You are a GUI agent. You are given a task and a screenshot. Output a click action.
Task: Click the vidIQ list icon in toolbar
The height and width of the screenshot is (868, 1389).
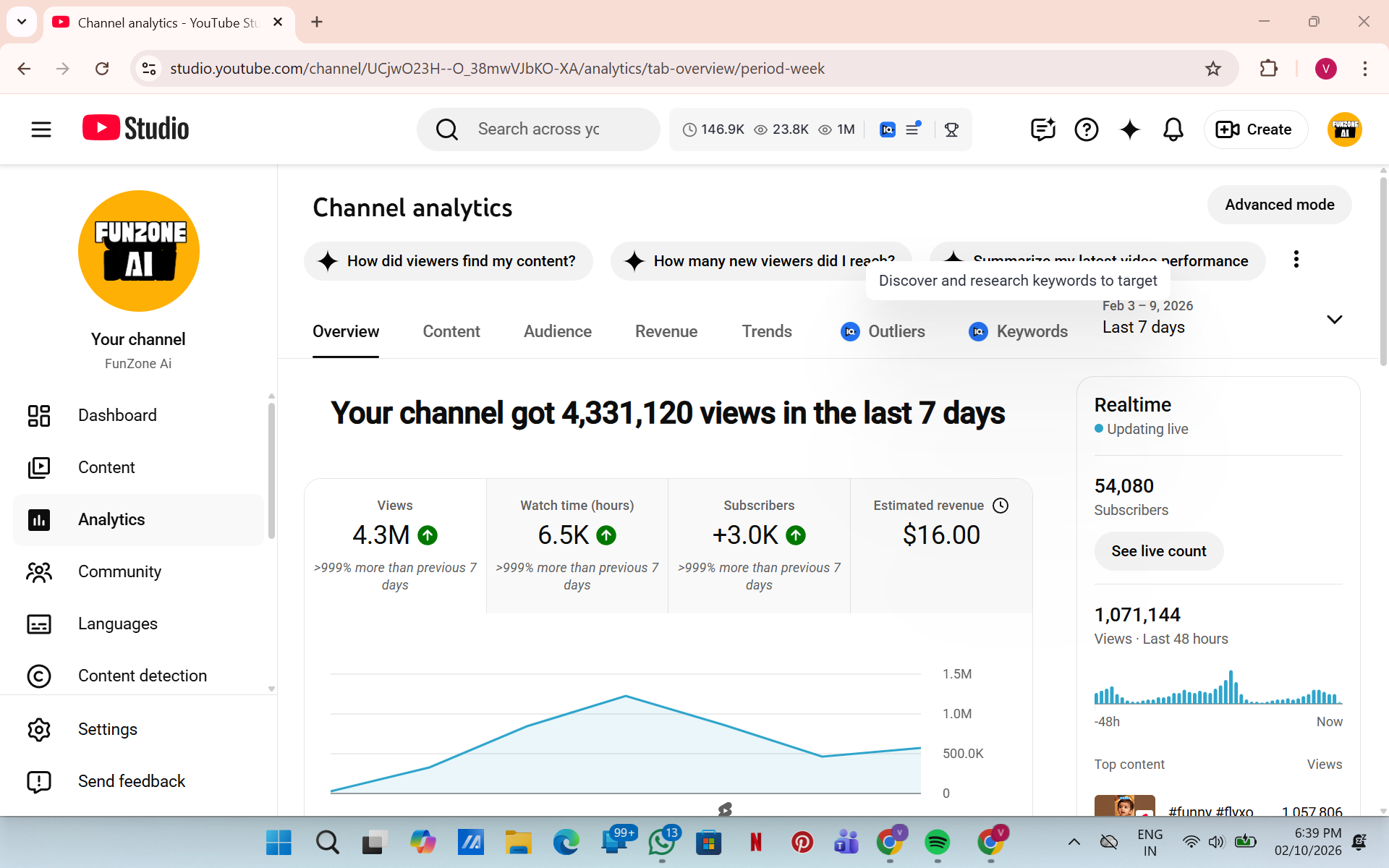tap(913, 129)
